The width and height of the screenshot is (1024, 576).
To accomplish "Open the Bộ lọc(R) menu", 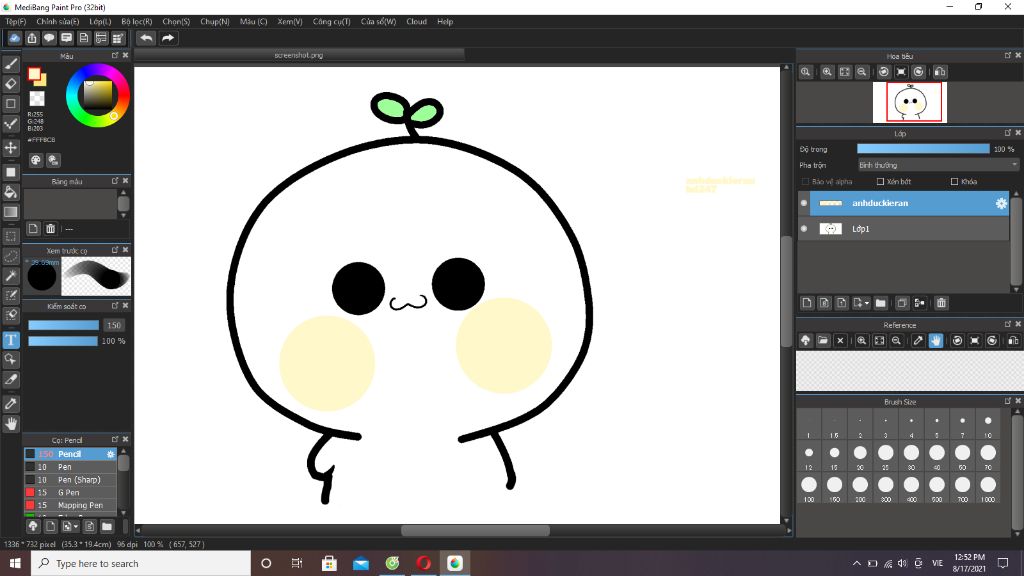I will [137, 21].
